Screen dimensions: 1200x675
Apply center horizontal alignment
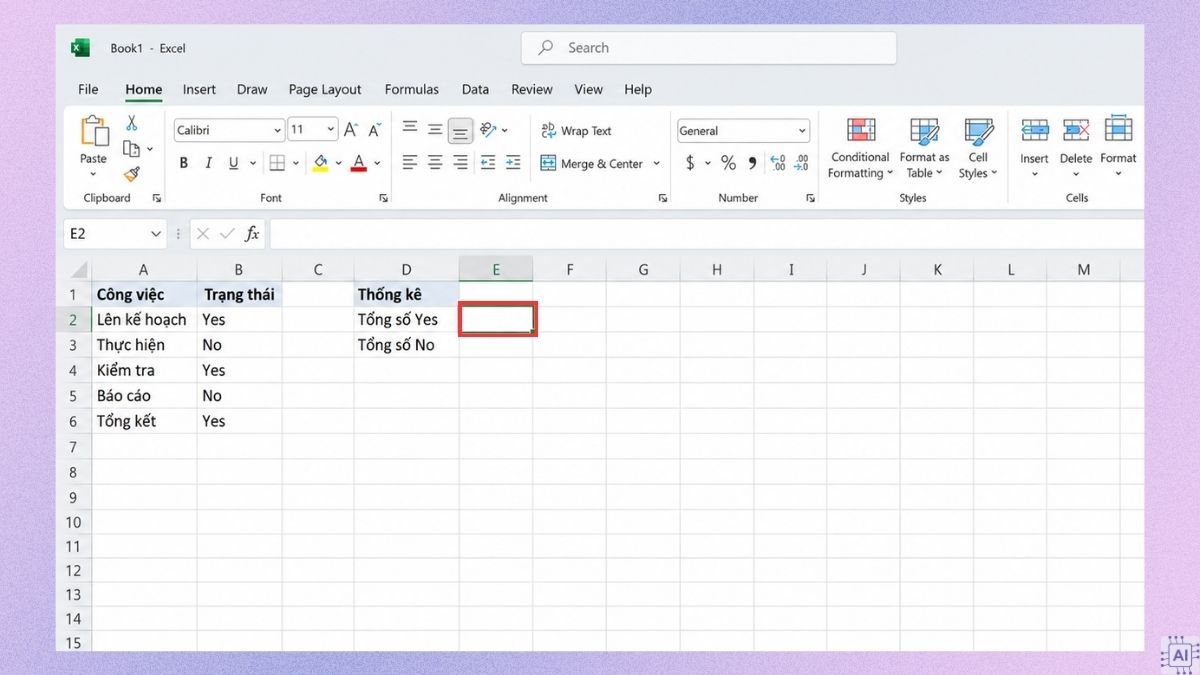(435, 162)
